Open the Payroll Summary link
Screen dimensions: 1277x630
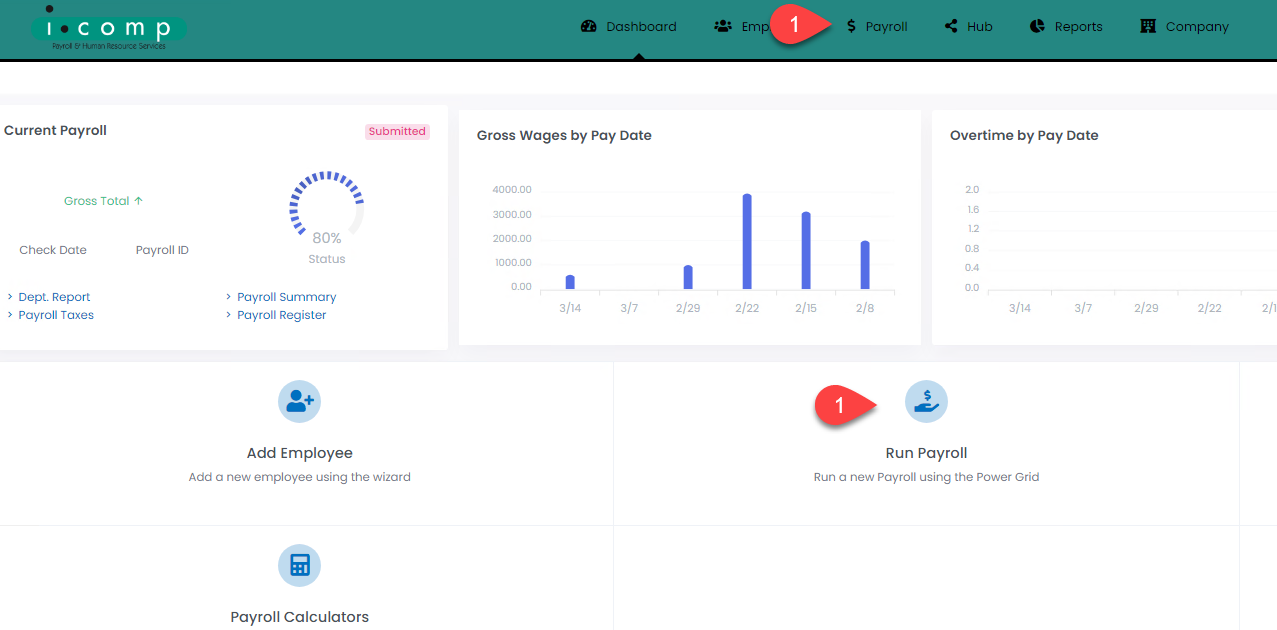286,297
